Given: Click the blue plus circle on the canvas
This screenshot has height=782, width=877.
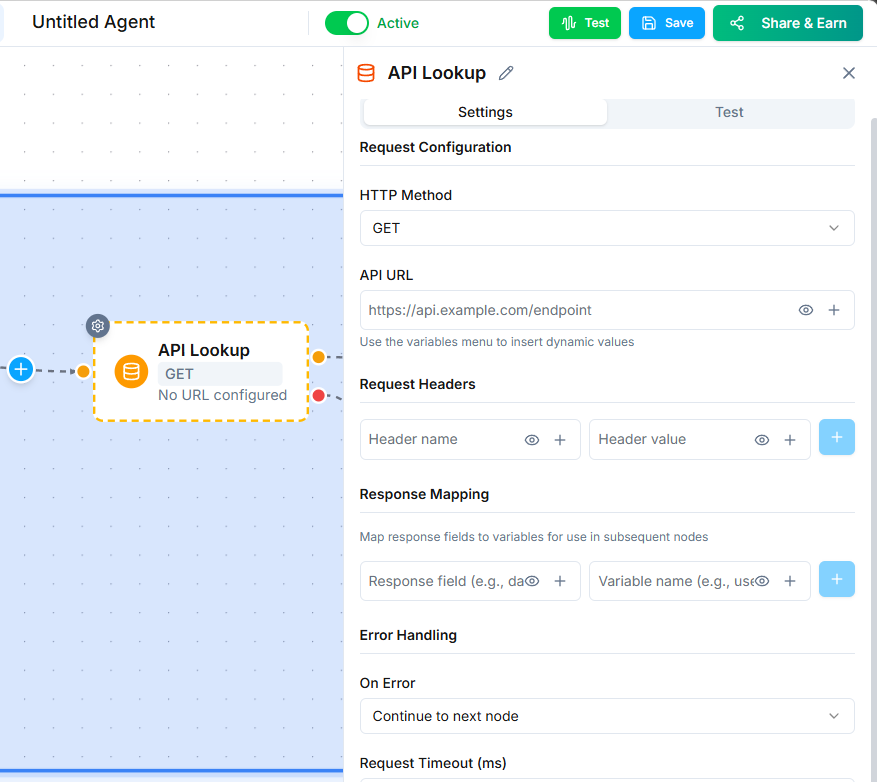Looking at the screenshot, I should (21, 369).
